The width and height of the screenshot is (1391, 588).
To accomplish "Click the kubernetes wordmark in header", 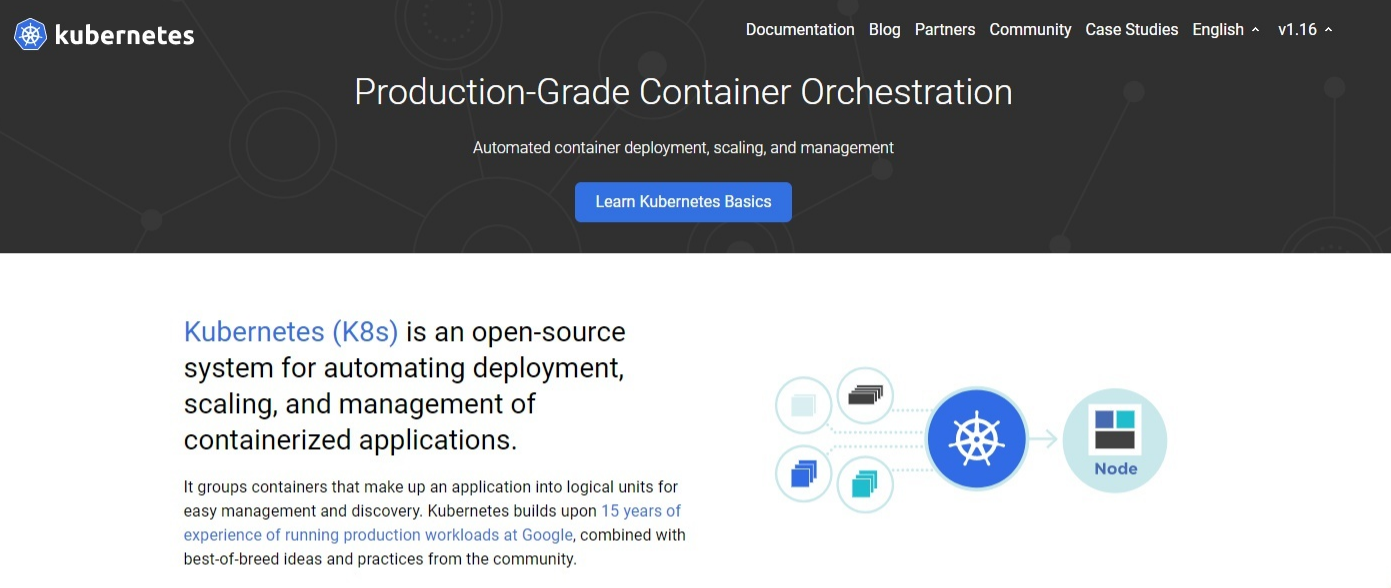I will click(x=125, y=35).
